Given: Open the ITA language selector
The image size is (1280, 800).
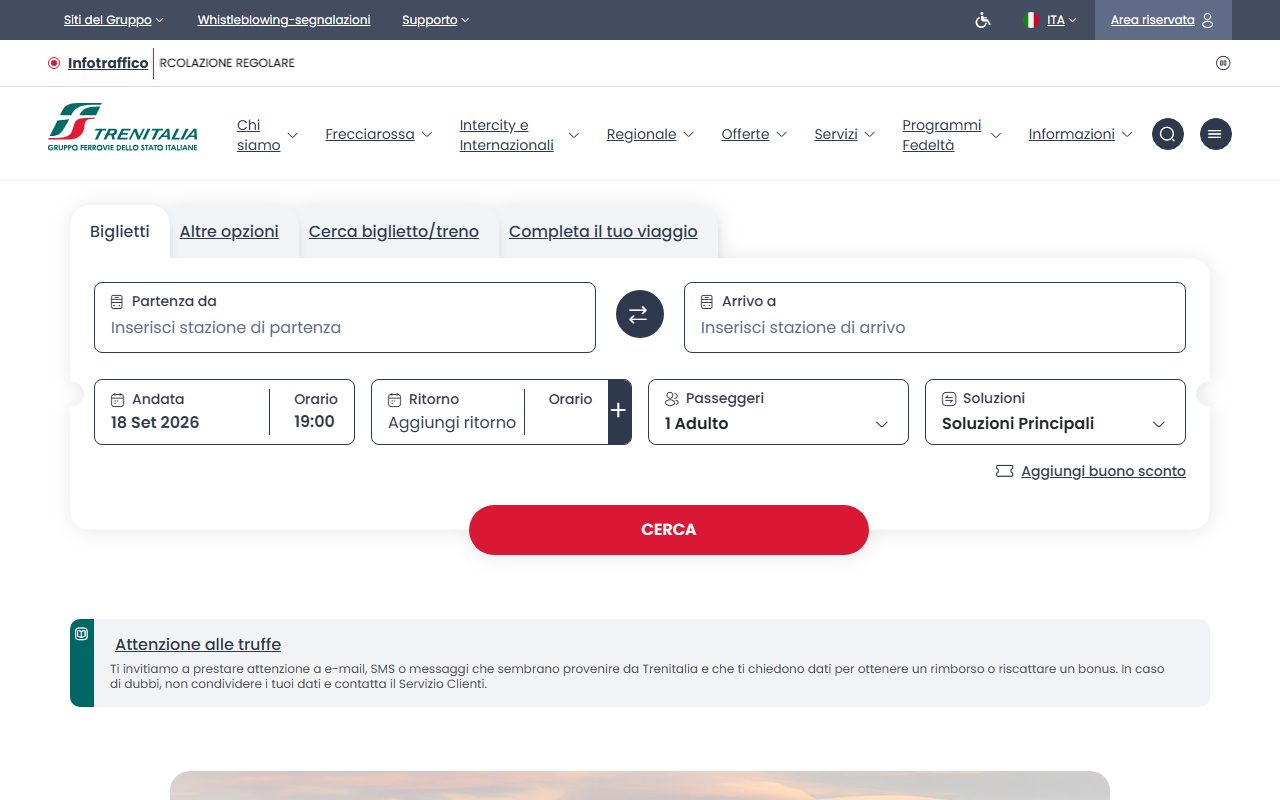Looking at the screenshot, I should pyautogui.click(x=1061, y=20).
